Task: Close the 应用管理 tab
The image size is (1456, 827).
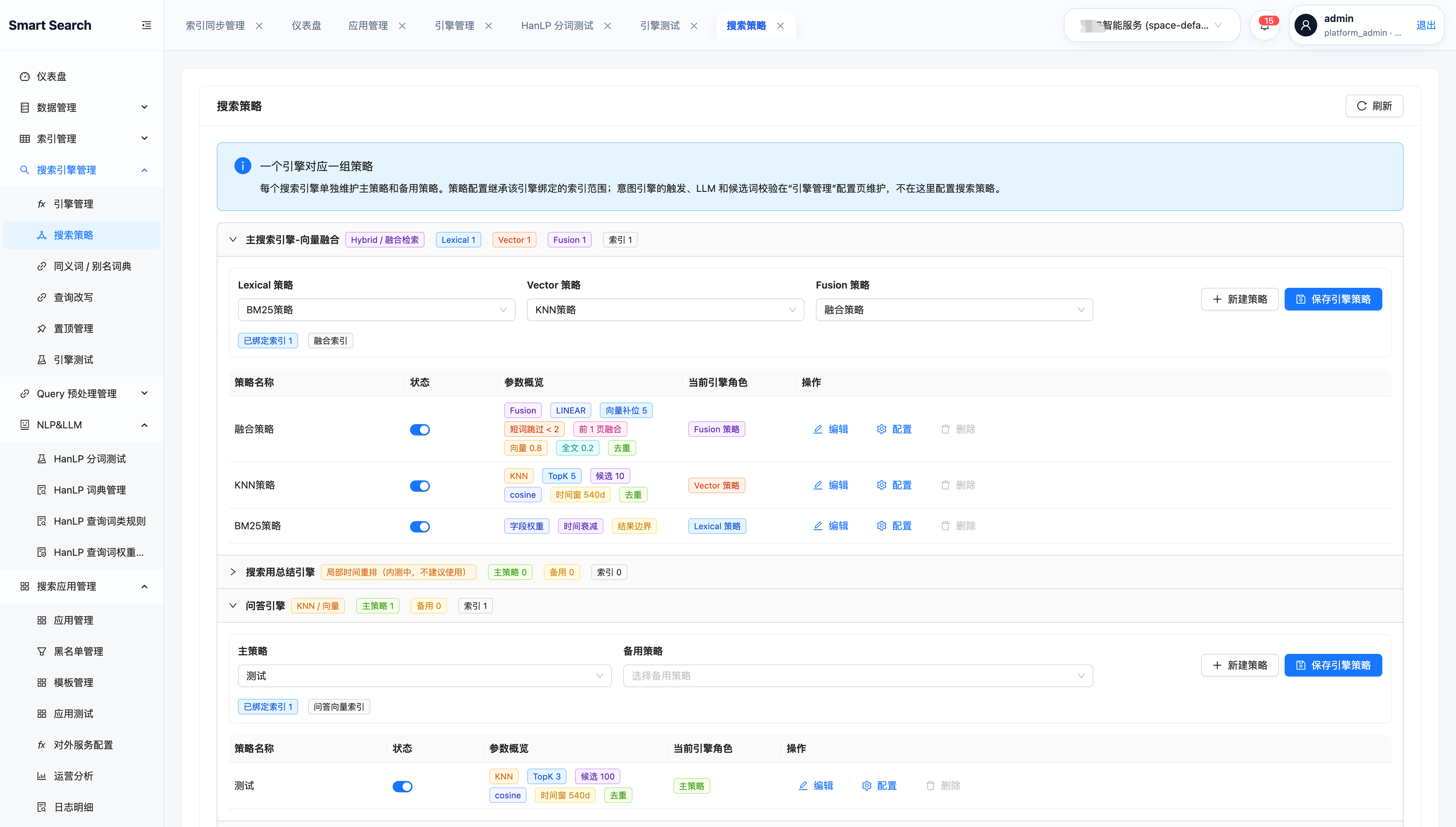Action: tap(402, 25)
